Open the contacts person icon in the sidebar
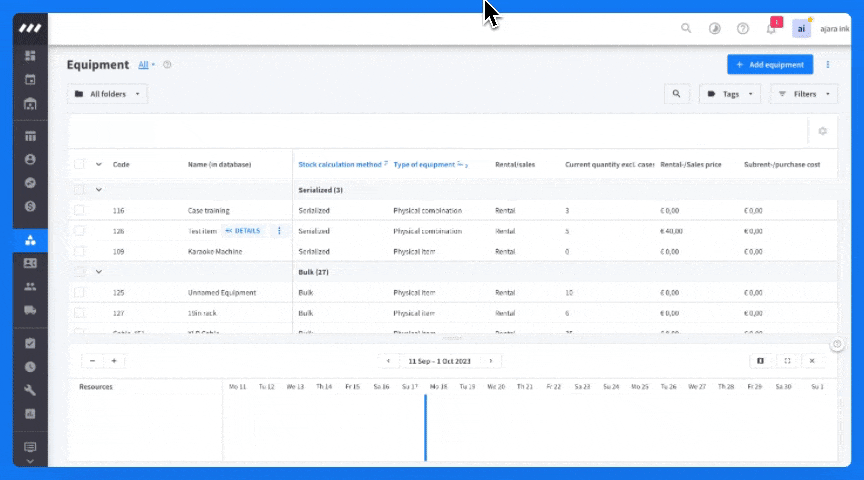The width and height of the screenshot is (864, 480). point(30,159)
